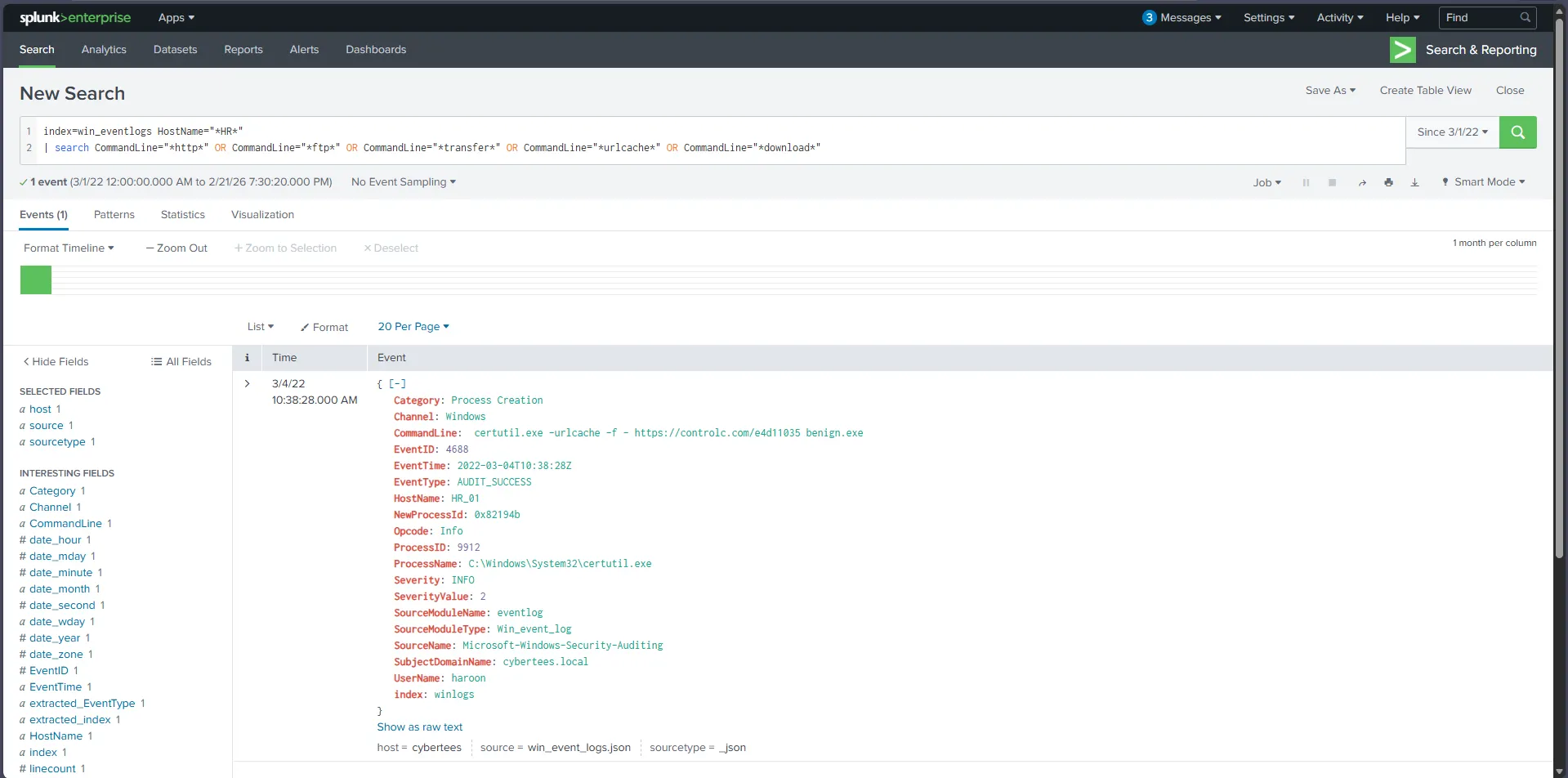
Task: Share the search job results
Action: pos(1362,182)
